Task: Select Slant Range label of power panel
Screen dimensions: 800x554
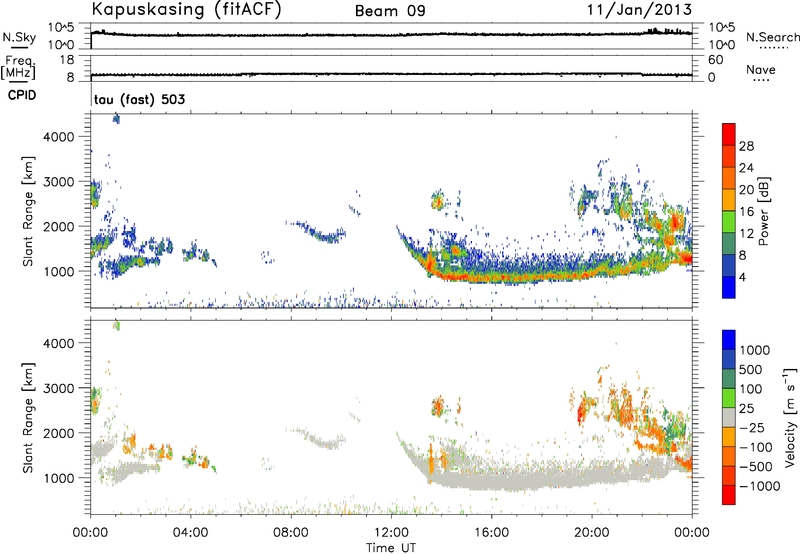Action: [28, 211]
